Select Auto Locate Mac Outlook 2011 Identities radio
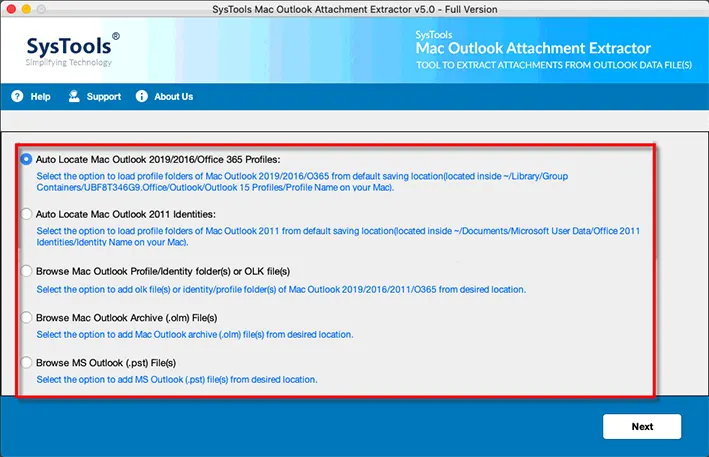 26,214
